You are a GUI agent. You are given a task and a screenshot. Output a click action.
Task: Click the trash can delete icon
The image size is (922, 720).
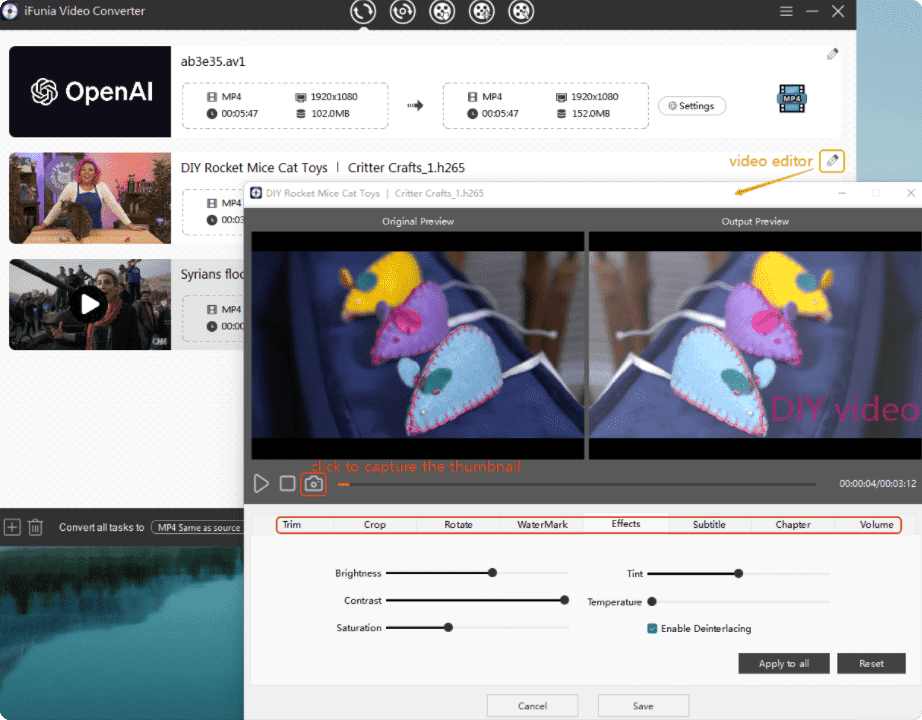click(35, 527)
